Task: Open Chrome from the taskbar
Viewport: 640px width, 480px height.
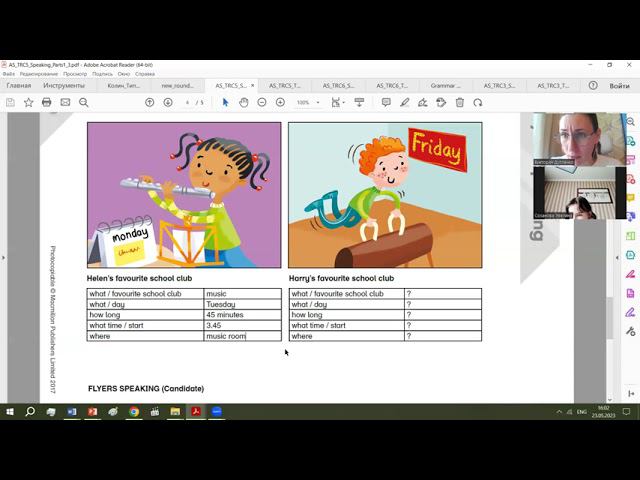Action: [134, 412]
